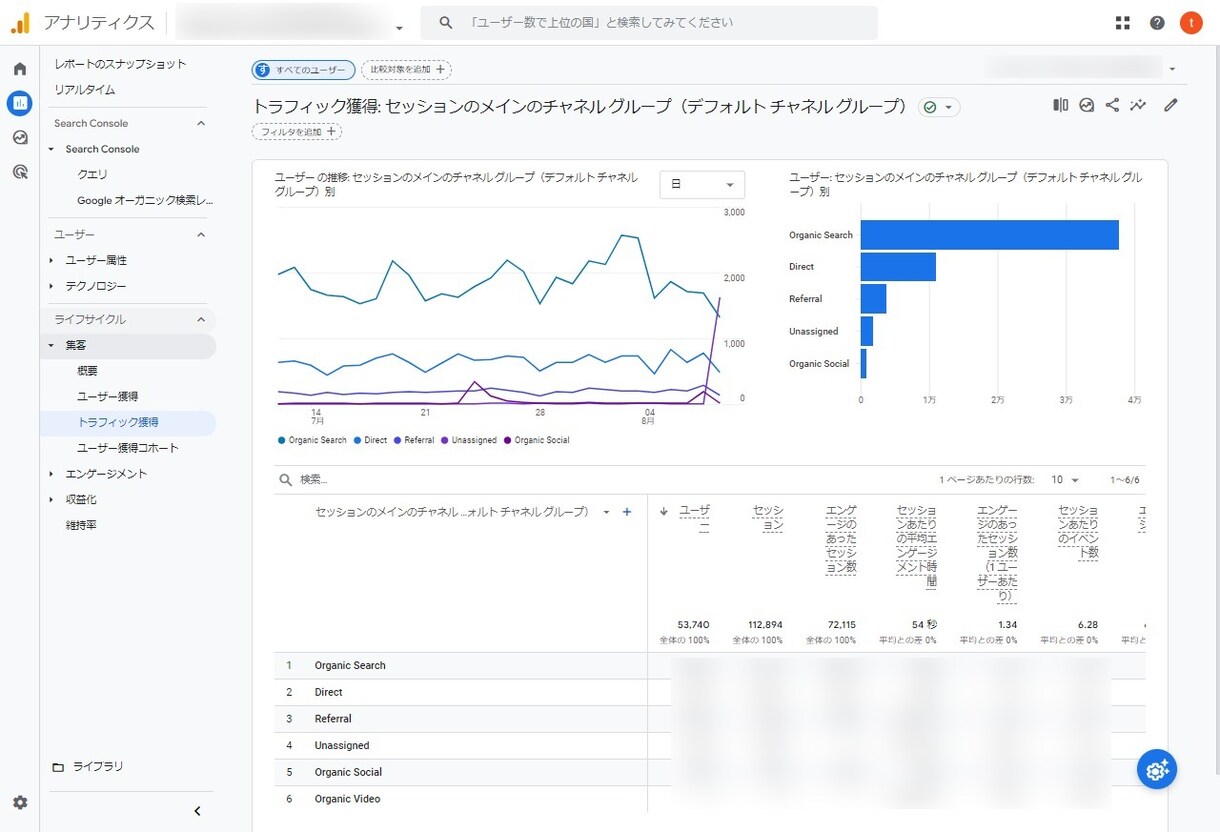Open 概要 under 集客
Viewport: 1220px width, 832px height.
click(x=88, y=371)
